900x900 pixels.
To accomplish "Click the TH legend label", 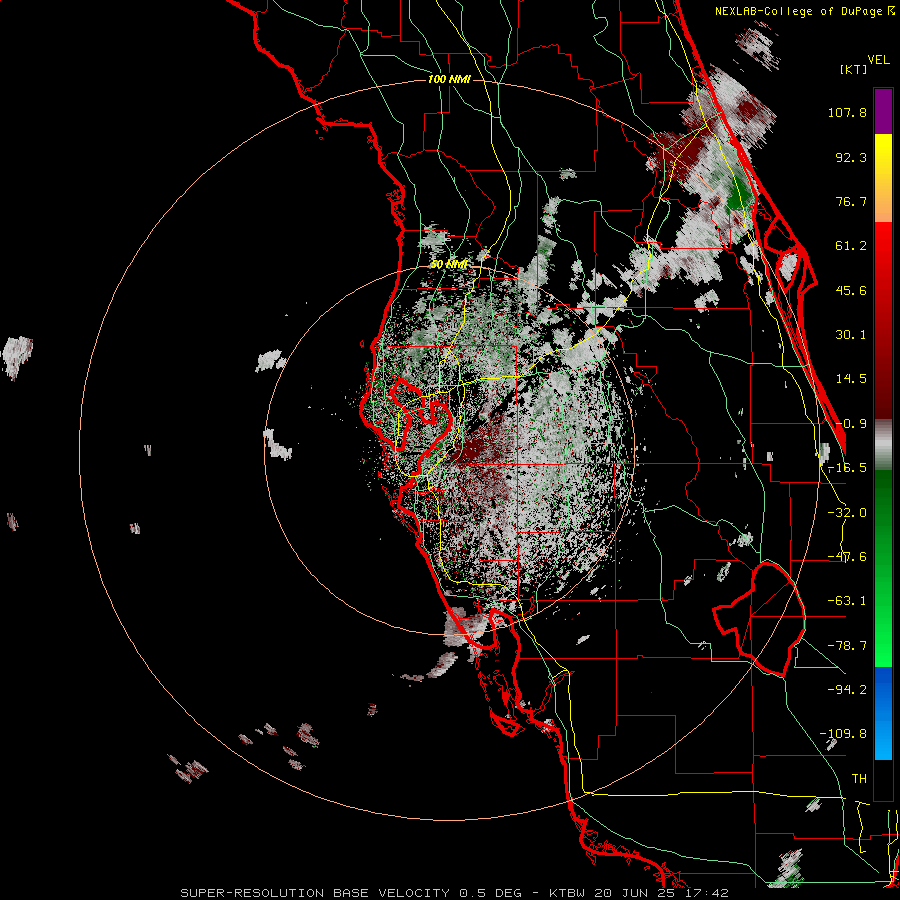I will (859, 779).
